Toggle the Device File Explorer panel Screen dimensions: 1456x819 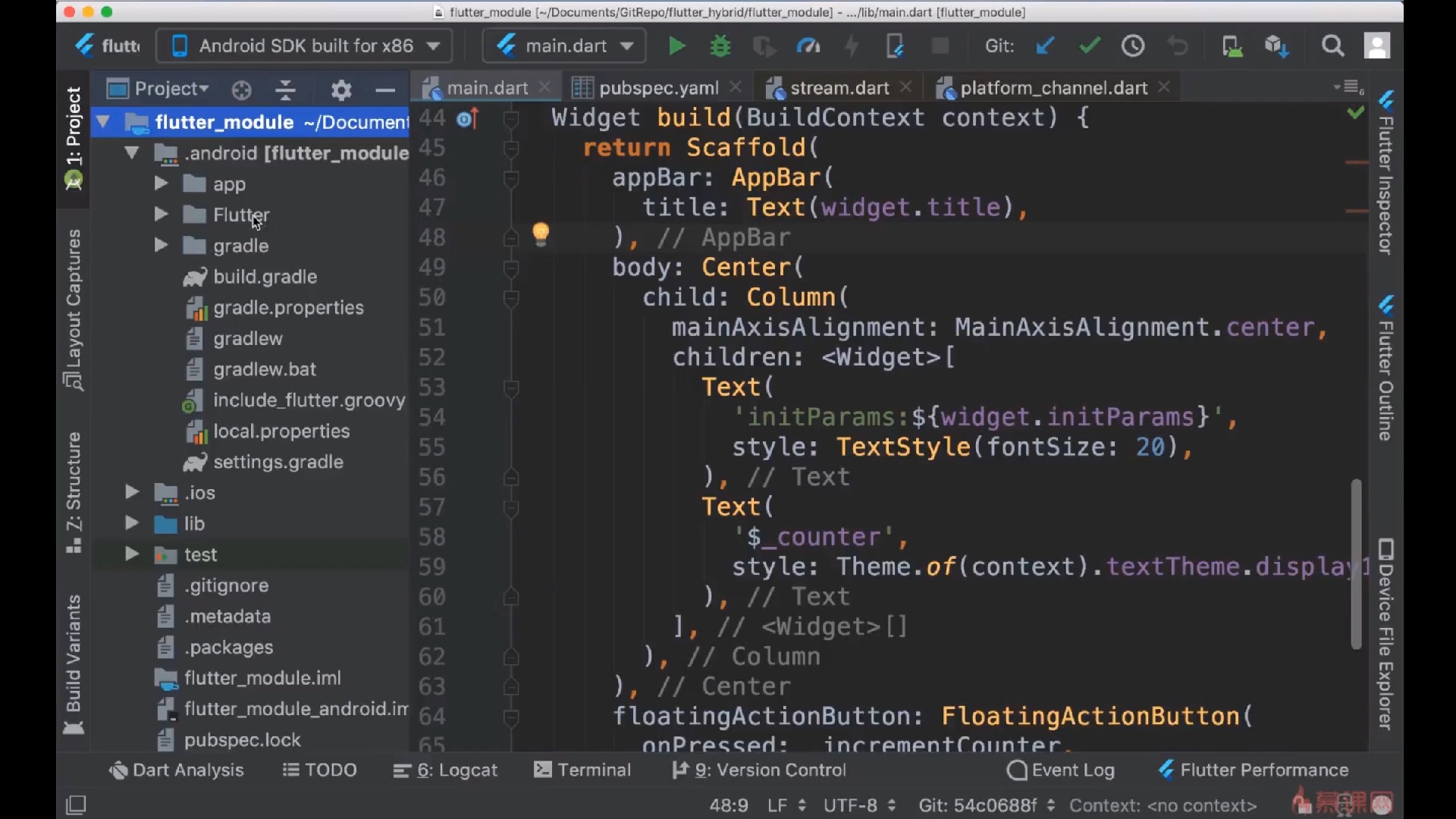[x=1386, y=635]
